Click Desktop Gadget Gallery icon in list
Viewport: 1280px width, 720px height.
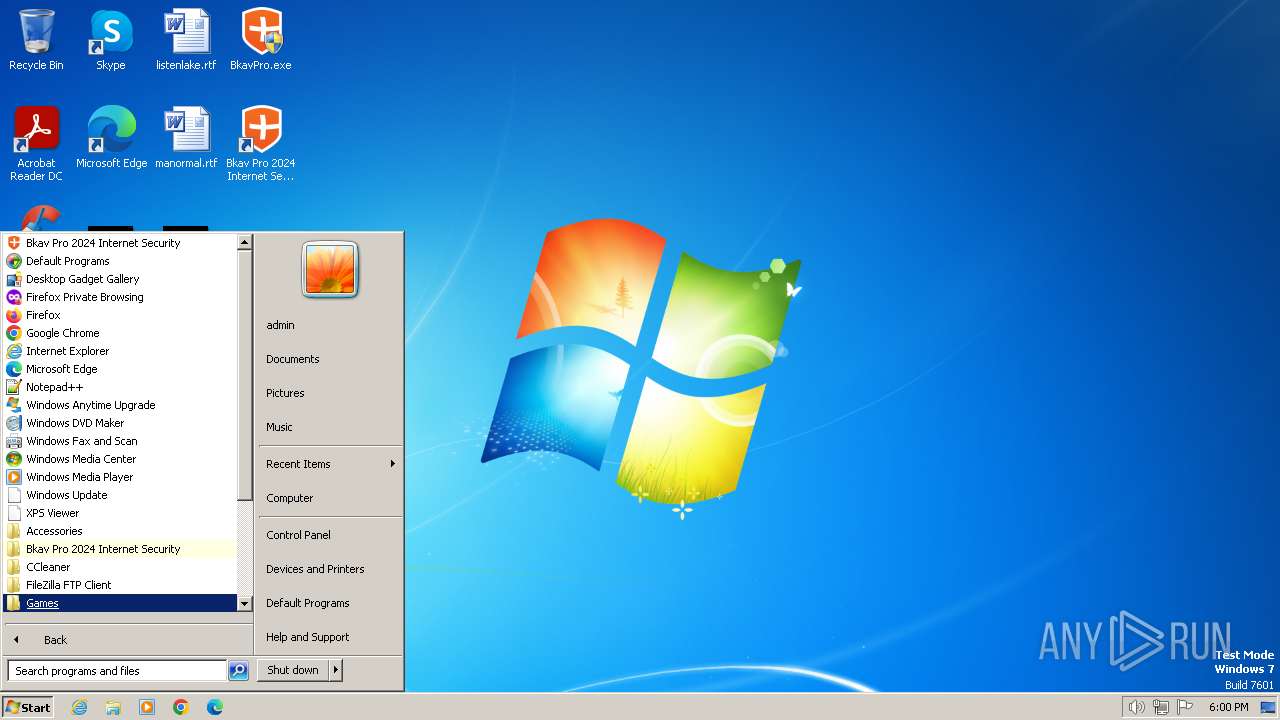14,279
